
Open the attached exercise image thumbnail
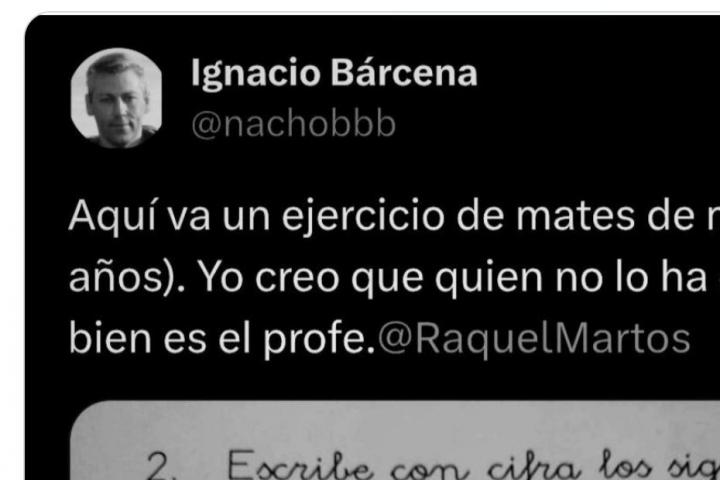pos(395,440)
